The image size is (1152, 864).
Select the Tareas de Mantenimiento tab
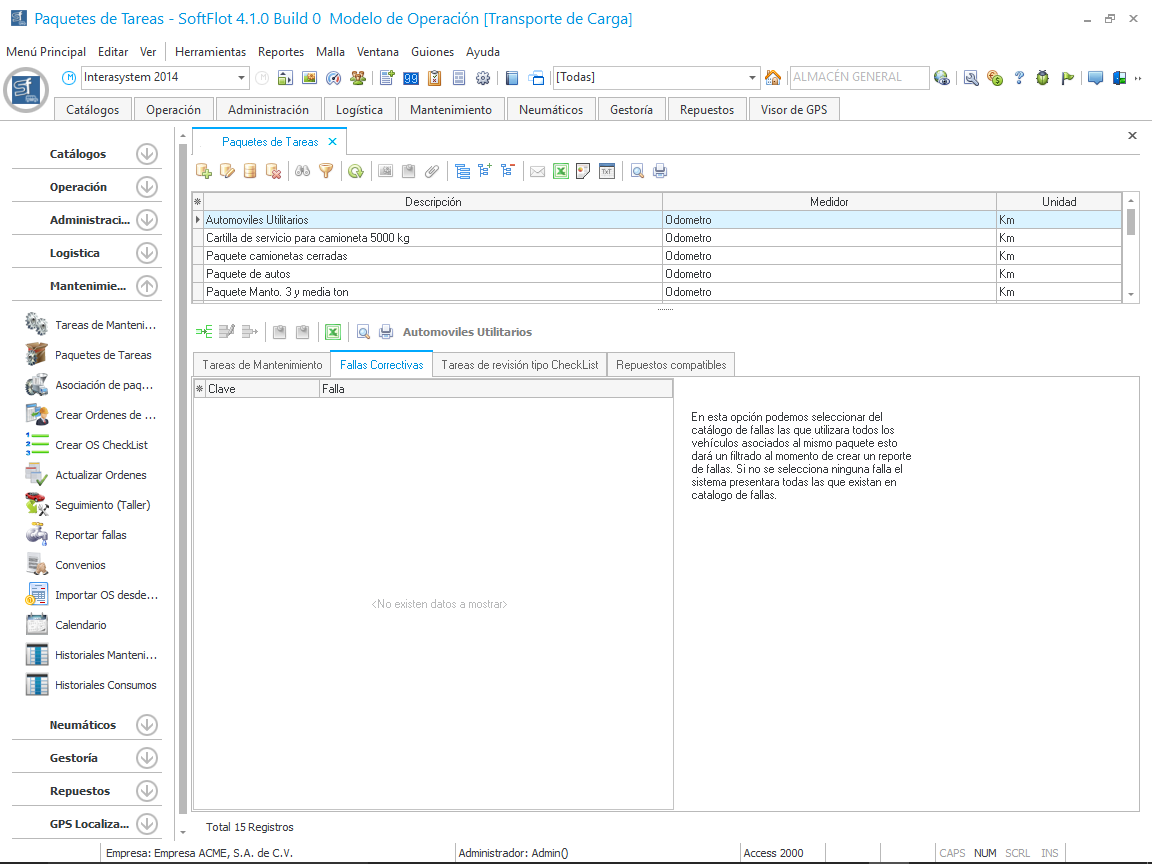click(x=262, y=365)
